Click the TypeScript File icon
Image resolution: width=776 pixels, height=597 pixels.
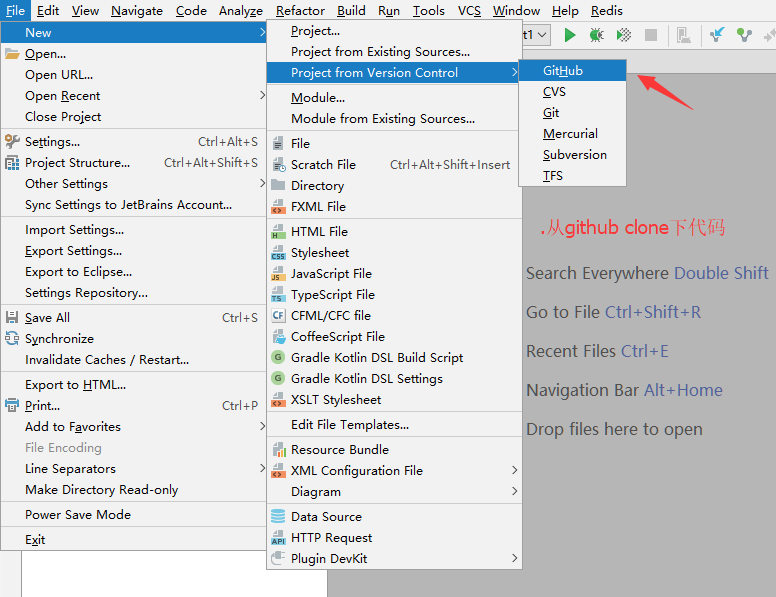pyautogui.click(x=278, y=295)
